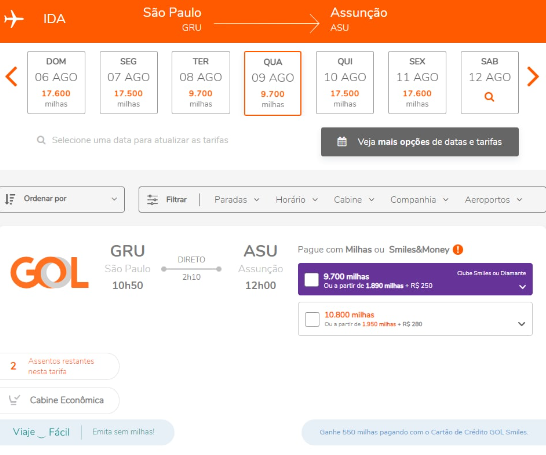Select QUI 10 AGO date tab
This screenshot has height=455, width=546.
(x=345, y=83)
